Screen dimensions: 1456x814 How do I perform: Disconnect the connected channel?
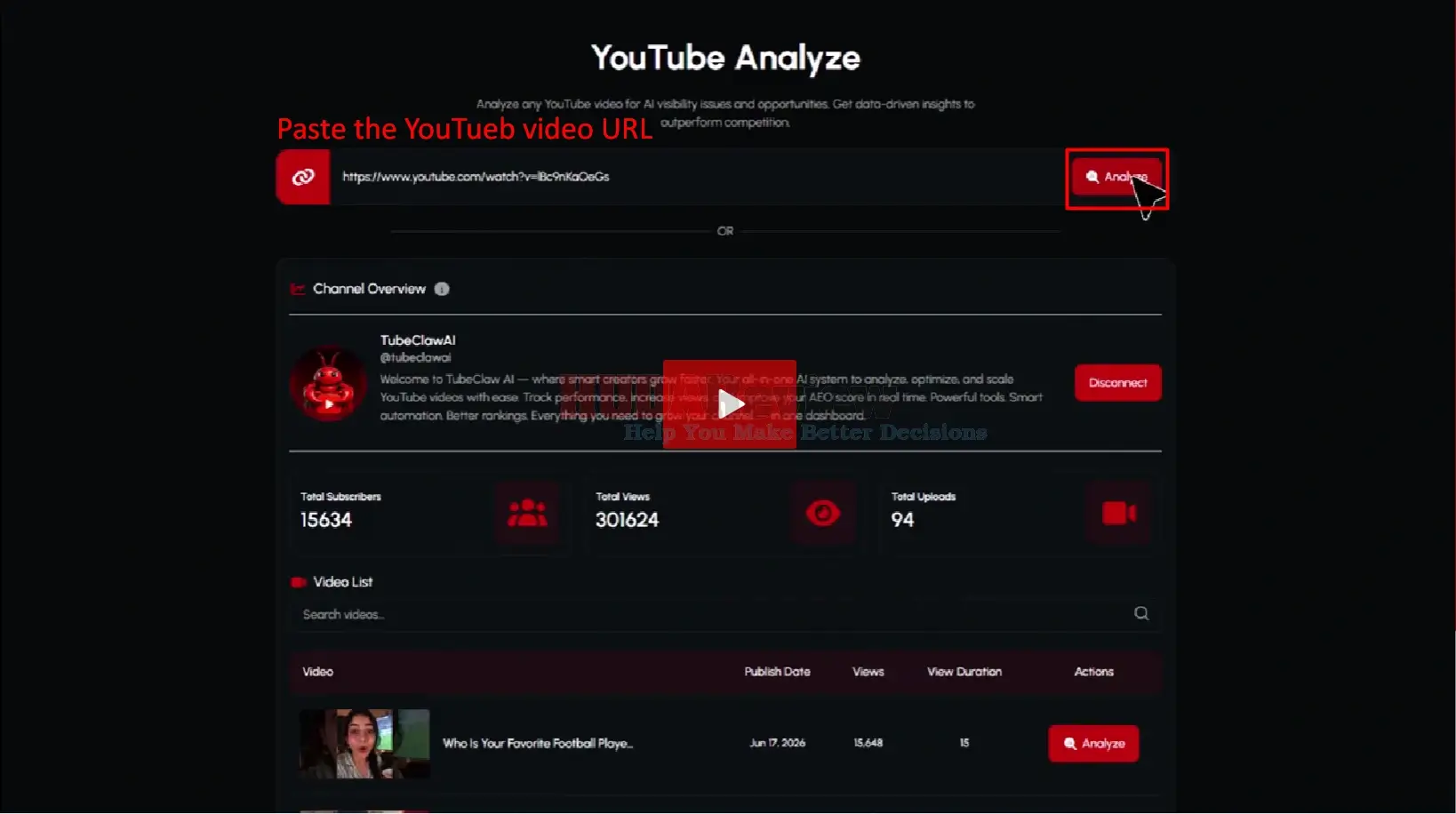(x=1117, y=383)
